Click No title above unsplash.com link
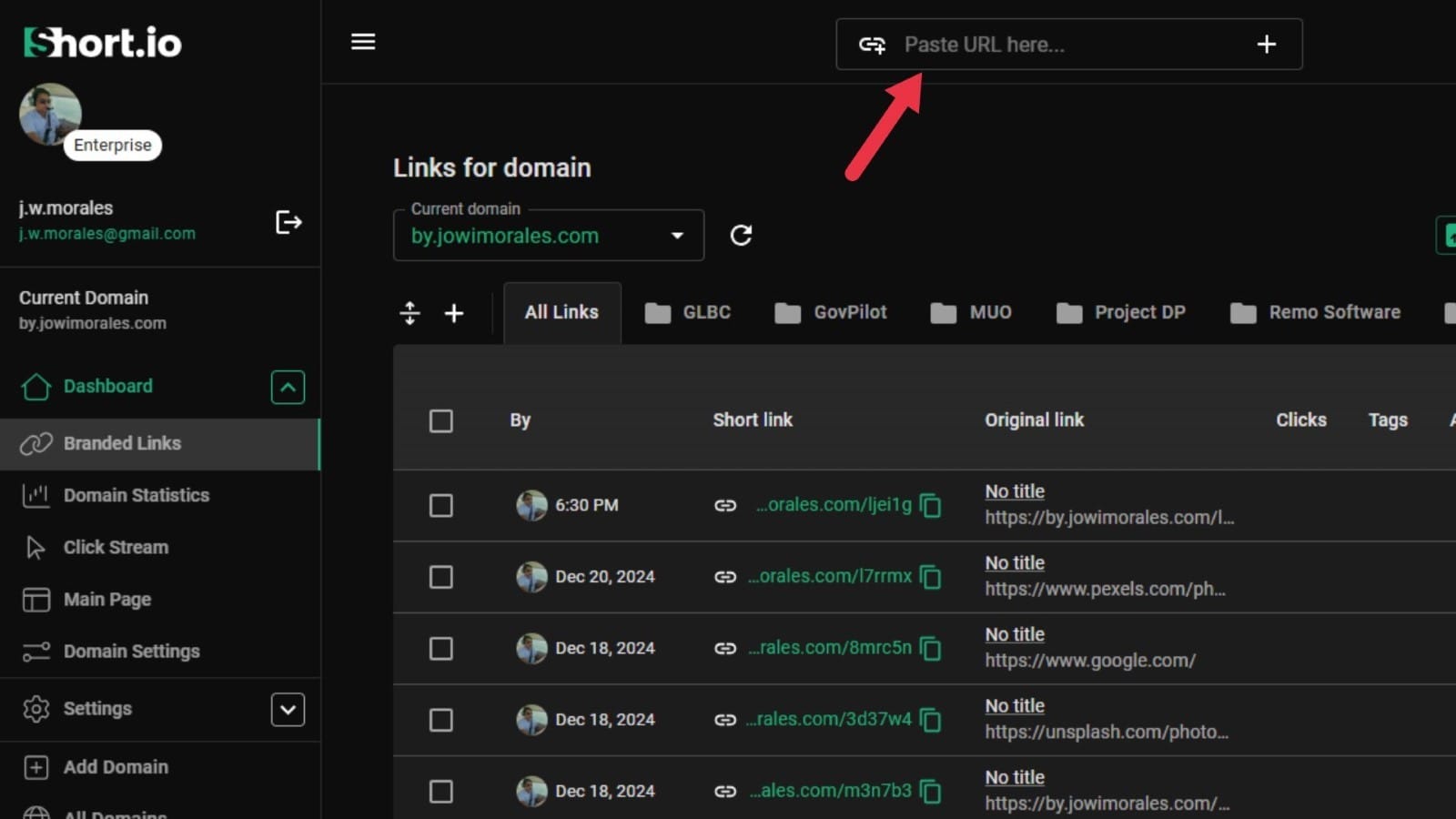Screen dimensions: 1456x819 tap(1015, 706)
